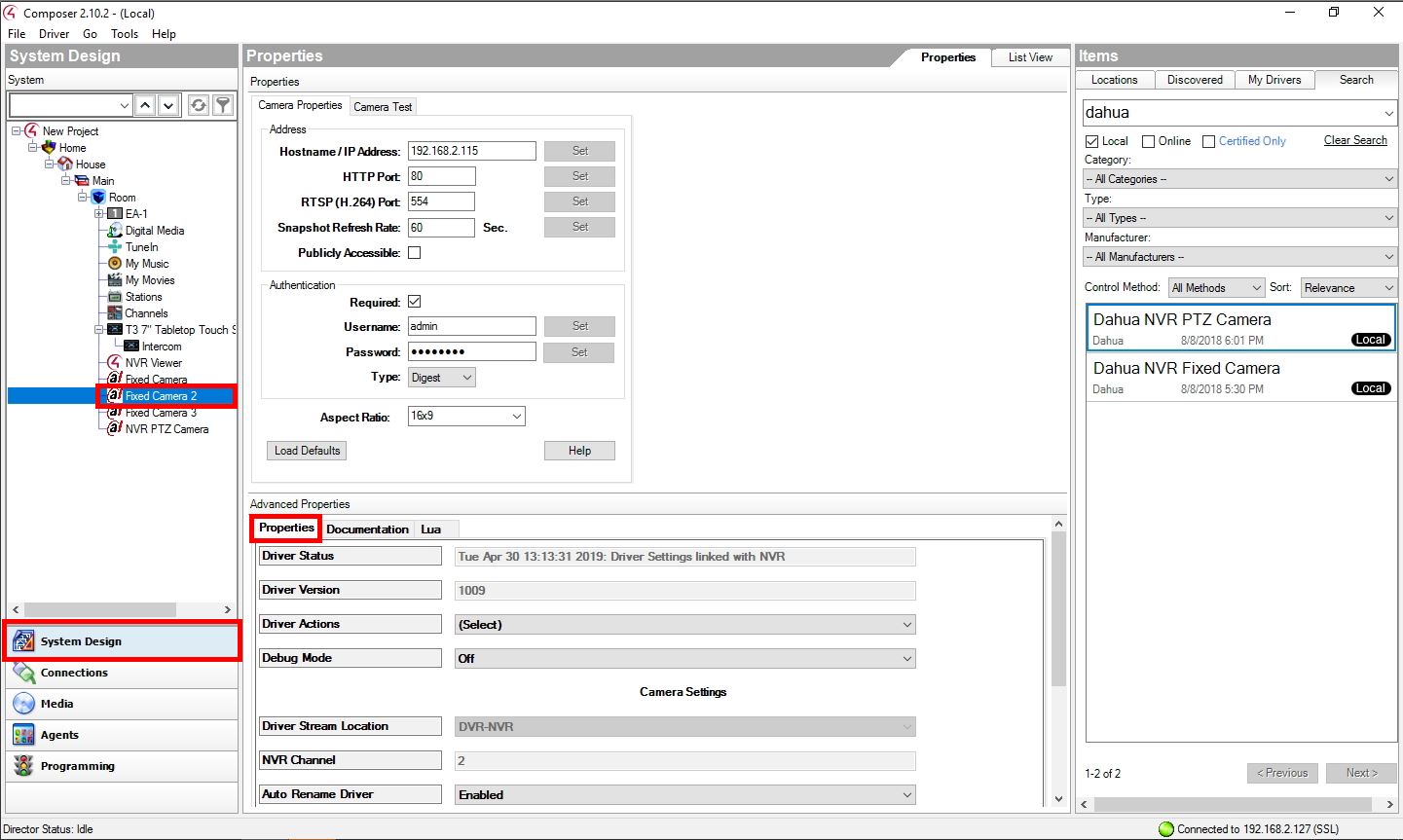The width and height of the screenshot is (1403, 840).
Task: Open the Driver menu
Action: click(x=54, y=34)
